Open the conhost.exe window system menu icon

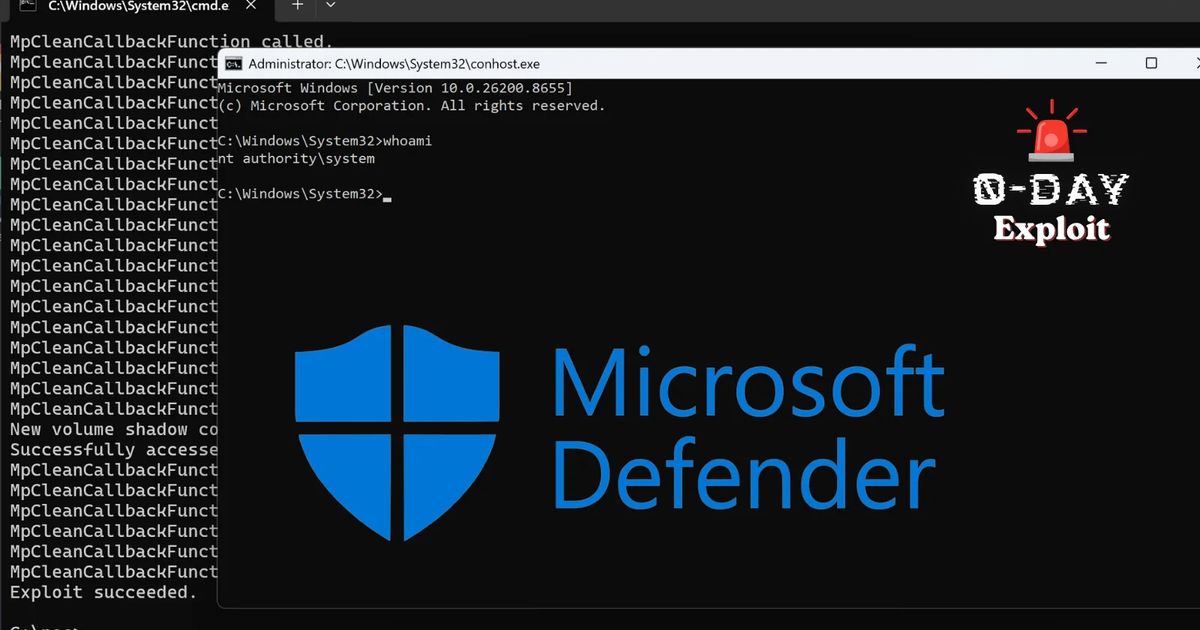pyautogui.click(x=232, y=64)
